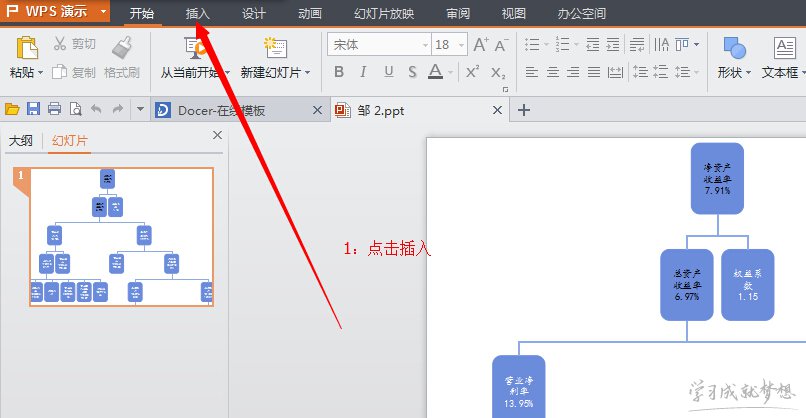806x418 pixels.
Task: Print the presentation via printer icon
Action: 54,109
